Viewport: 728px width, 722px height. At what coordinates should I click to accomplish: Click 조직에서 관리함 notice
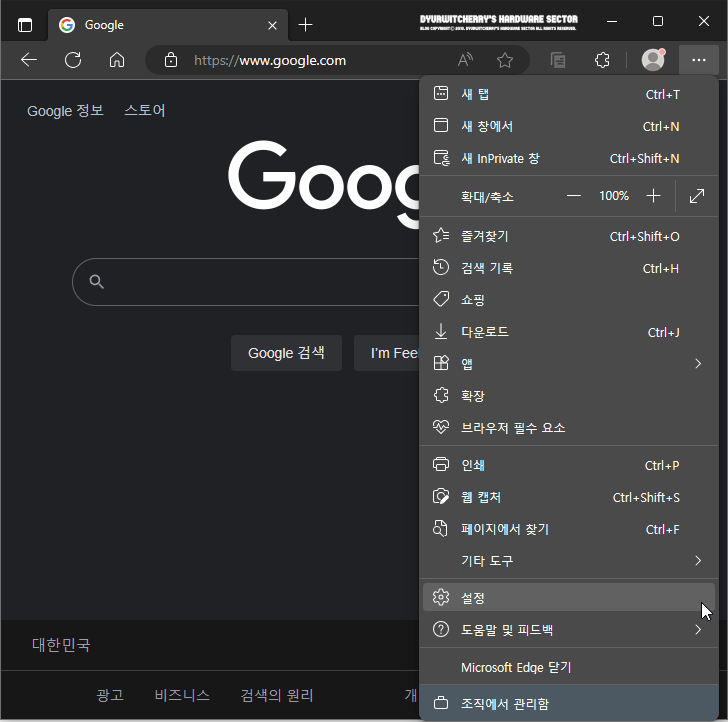569,703
